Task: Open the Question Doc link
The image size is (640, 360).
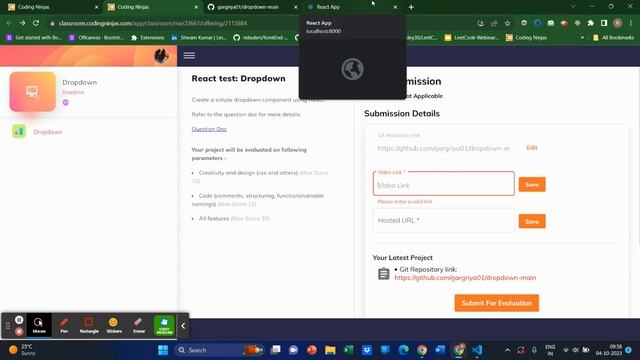Action: (209, 129)
